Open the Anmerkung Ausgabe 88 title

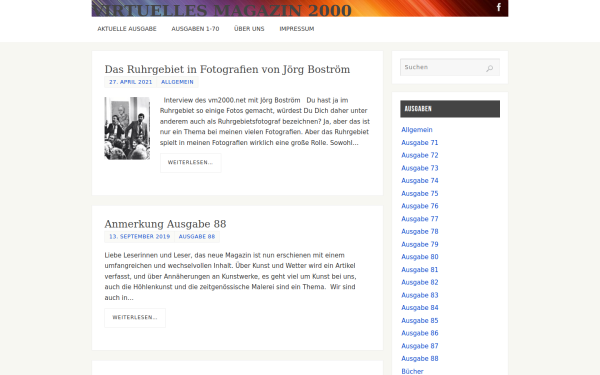(x=165, y=224)
